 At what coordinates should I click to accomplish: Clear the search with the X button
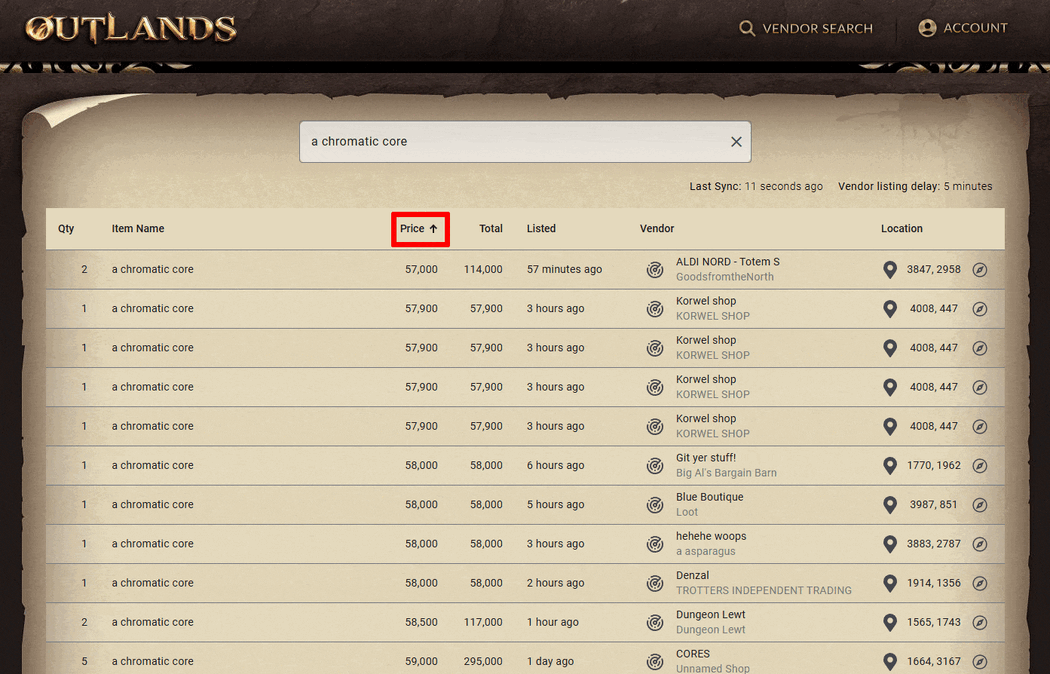coord(736,141)
